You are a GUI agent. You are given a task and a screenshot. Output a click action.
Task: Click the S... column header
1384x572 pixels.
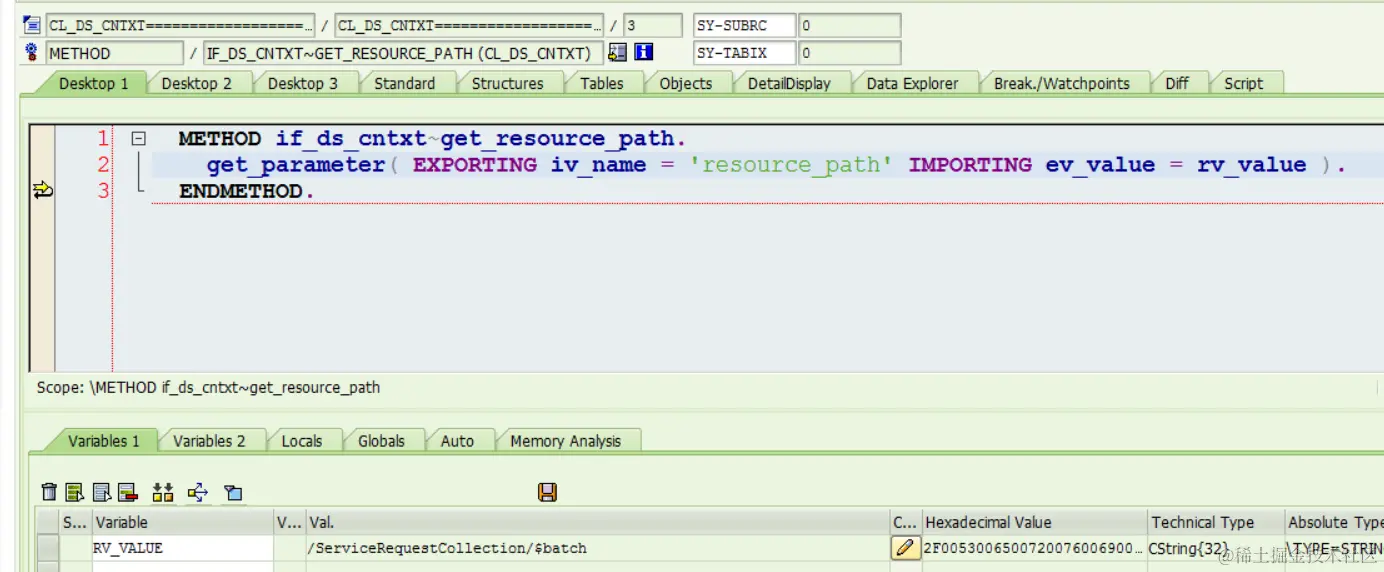pyautogui.click(x=75, y=522)
